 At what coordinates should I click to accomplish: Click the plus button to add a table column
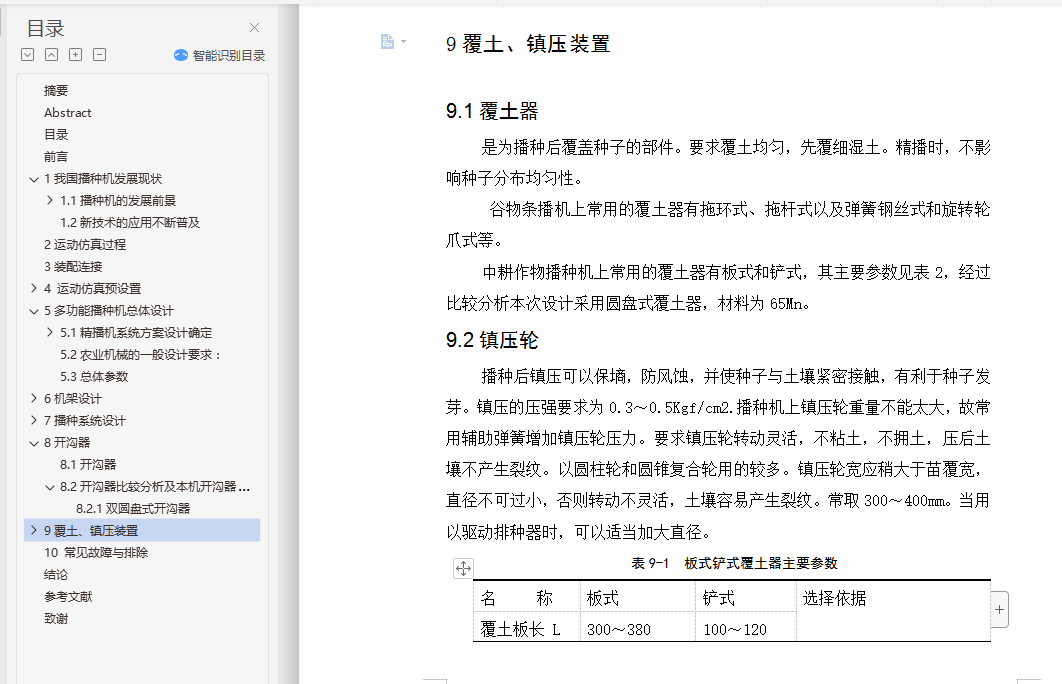click(x=999, y=610)
